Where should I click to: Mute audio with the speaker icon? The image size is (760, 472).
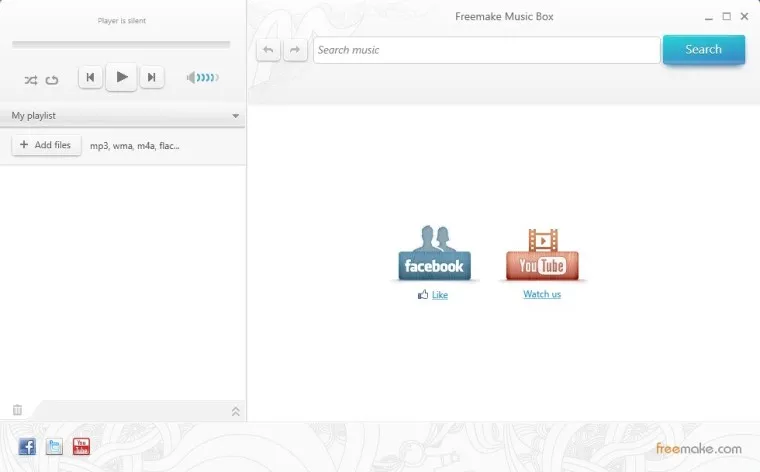click(x=191, y=77)
